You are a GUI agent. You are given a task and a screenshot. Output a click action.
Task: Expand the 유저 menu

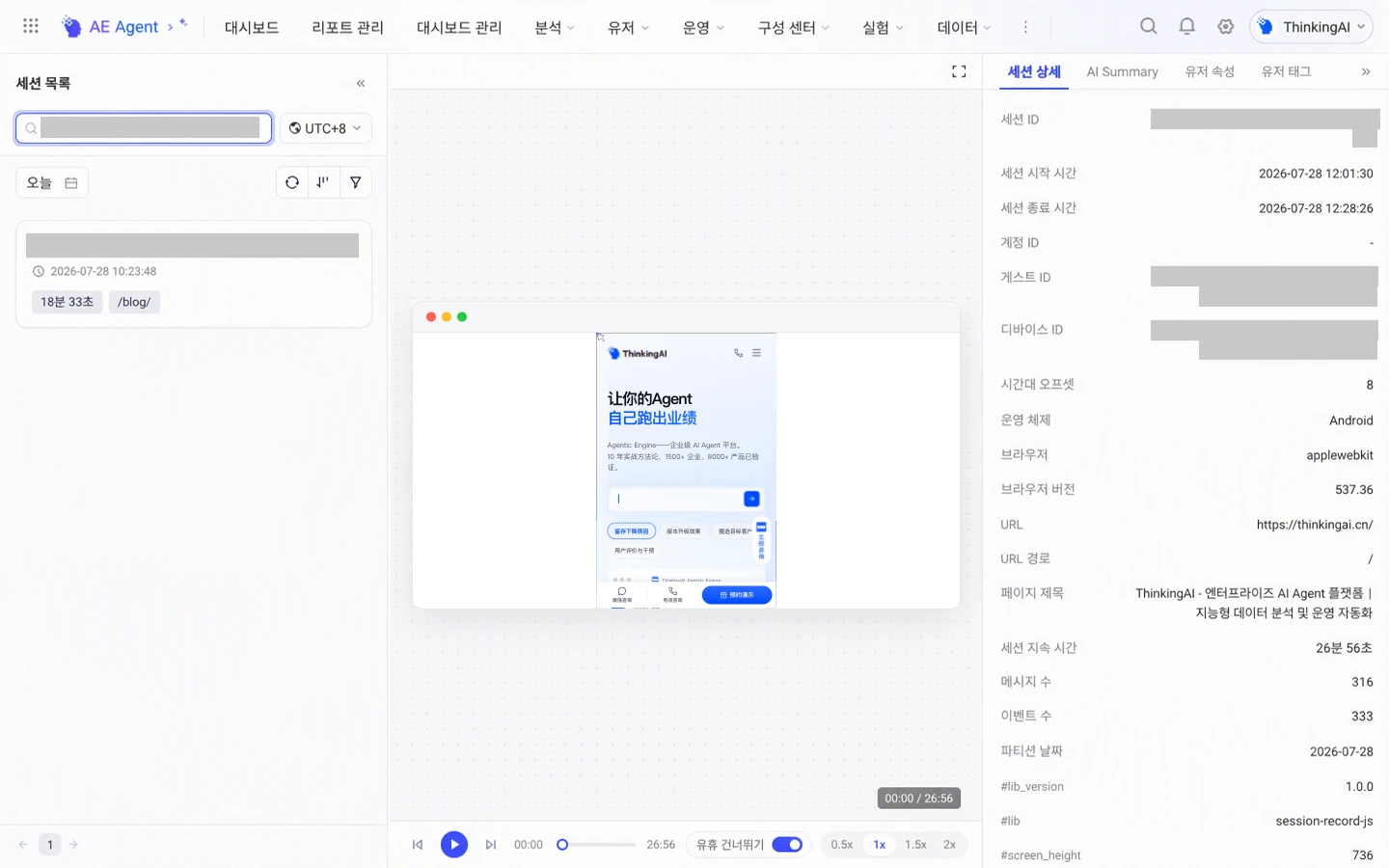click(x=628, y=27)
